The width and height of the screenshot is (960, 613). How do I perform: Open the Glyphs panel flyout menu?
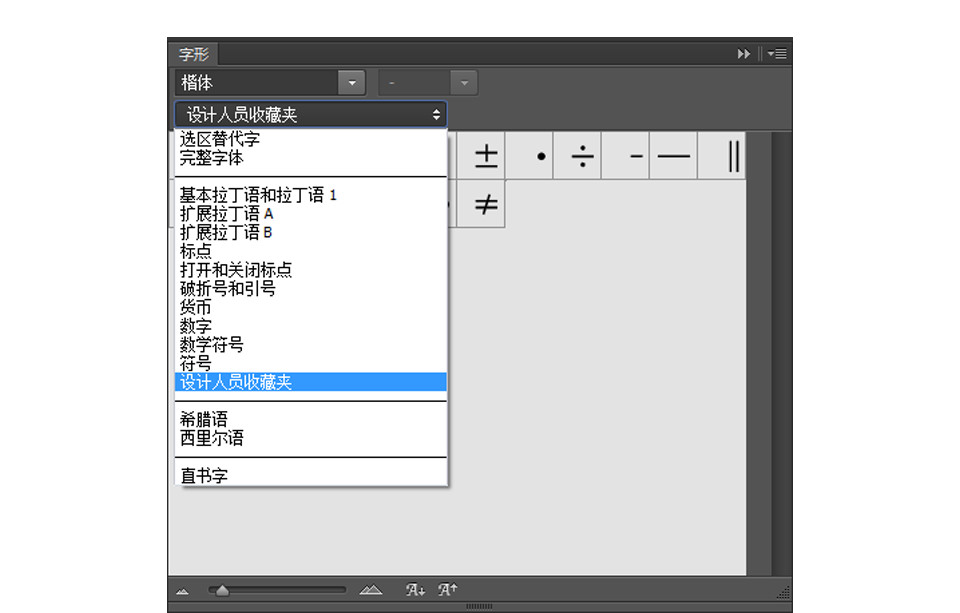pos(777,54)
